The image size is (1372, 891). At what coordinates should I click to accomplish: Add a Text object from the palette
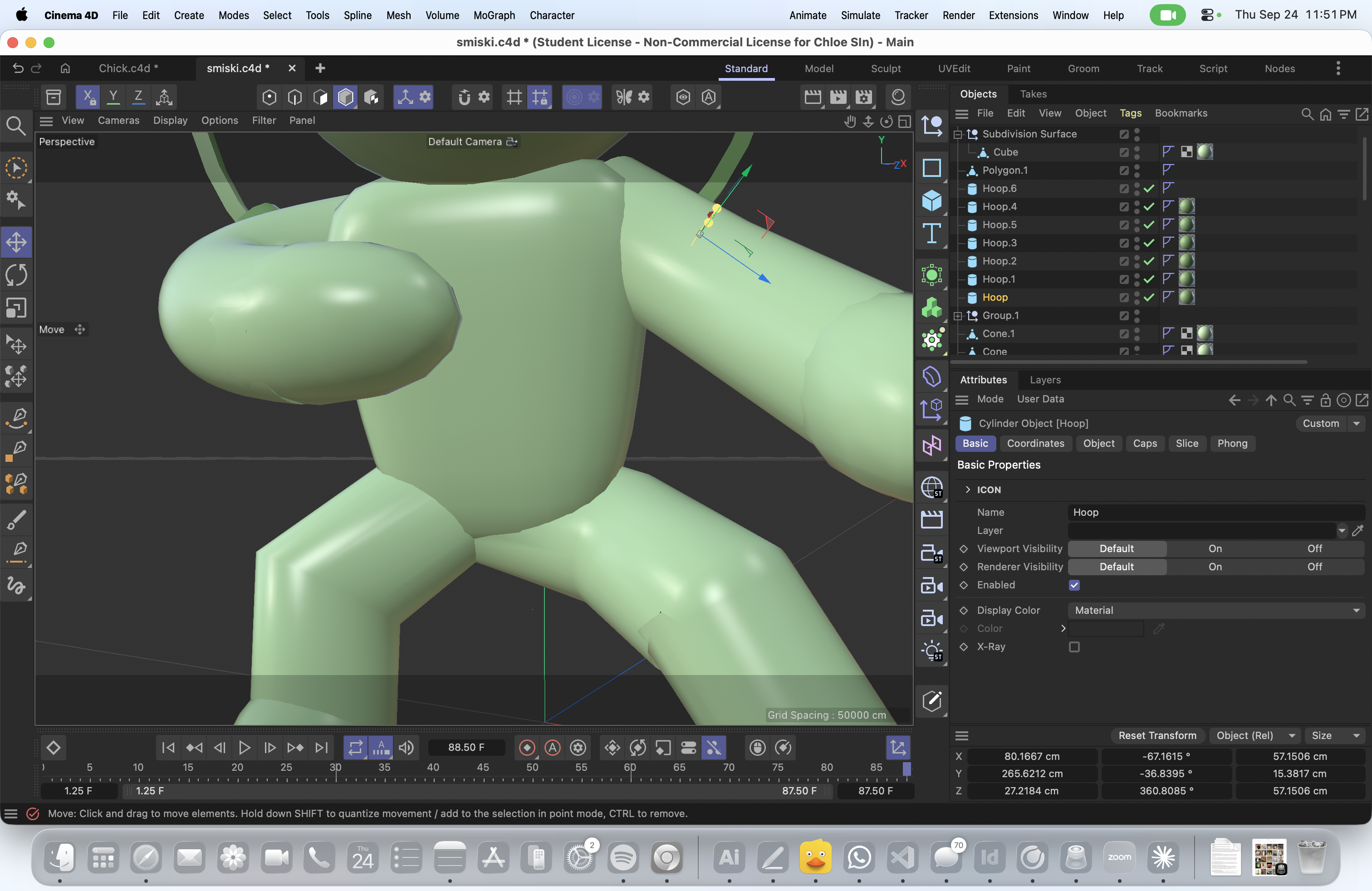pyautogui.click(x=931, y=234)
